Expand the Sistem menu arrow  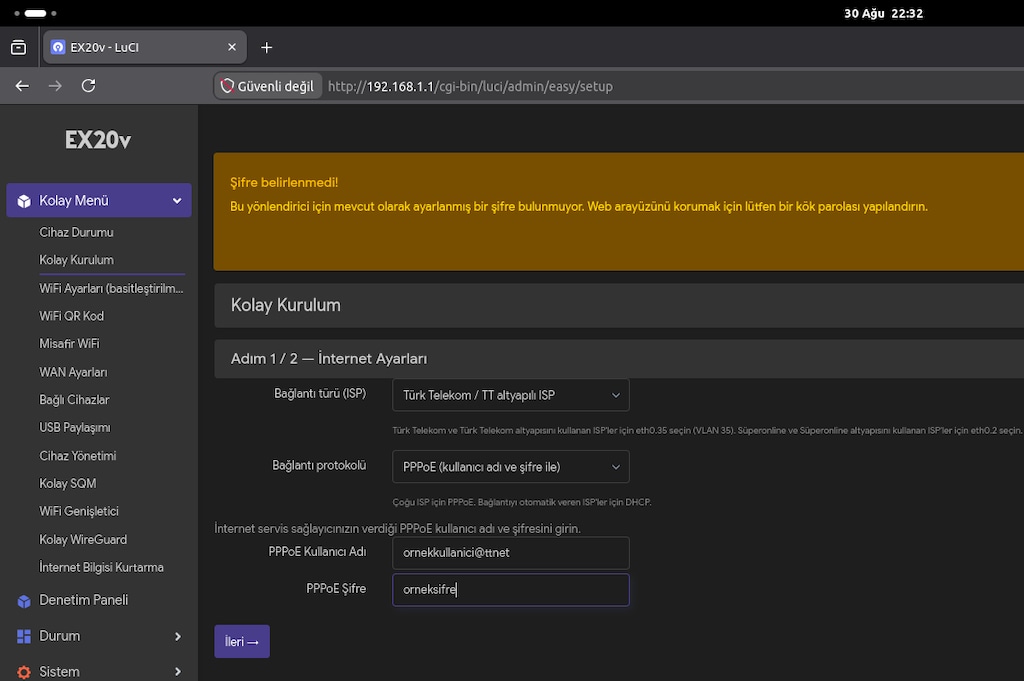(178, 672)
